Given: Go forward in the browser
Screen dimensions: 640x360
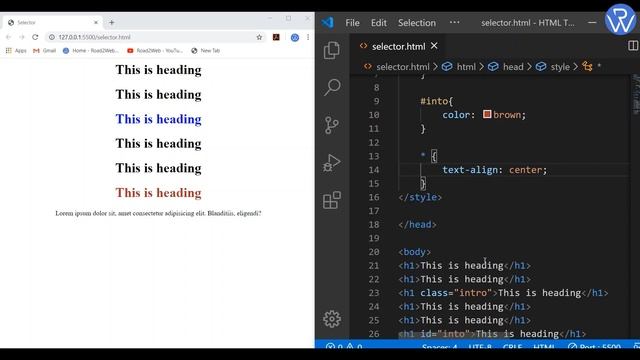Looking at the screenshot, I should point(22,37).
